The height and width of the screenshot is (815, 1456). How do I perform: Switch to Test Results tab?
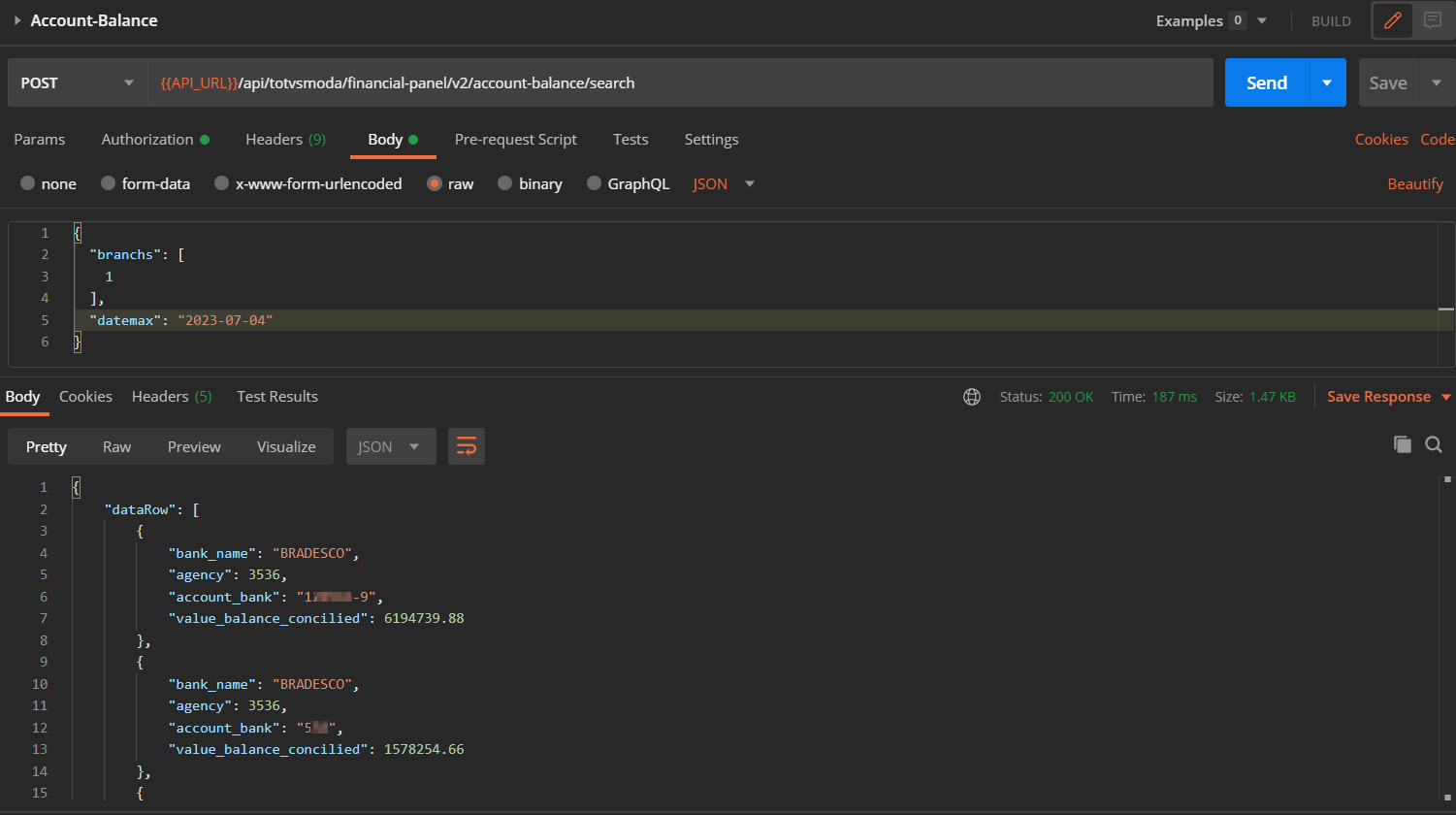(x=277, y=396)
